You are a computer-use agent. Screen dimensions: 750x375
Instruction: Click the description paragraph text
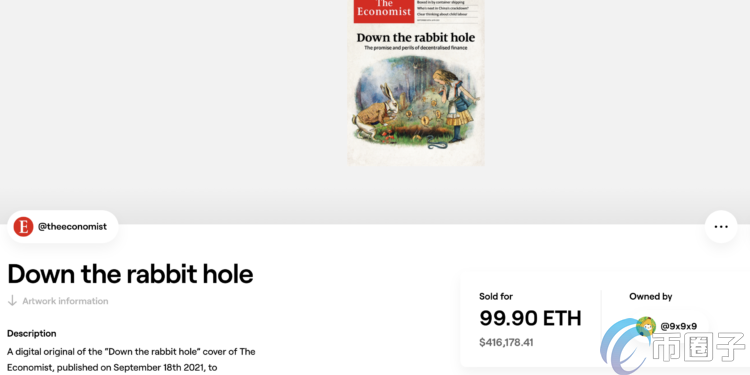131,360
